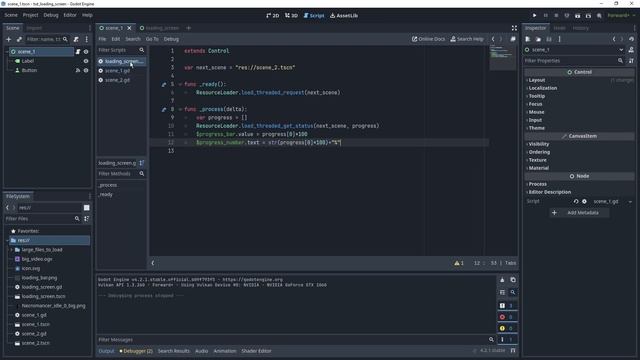
Task: Float the script editor in a separate window
Action: point(513,39)
